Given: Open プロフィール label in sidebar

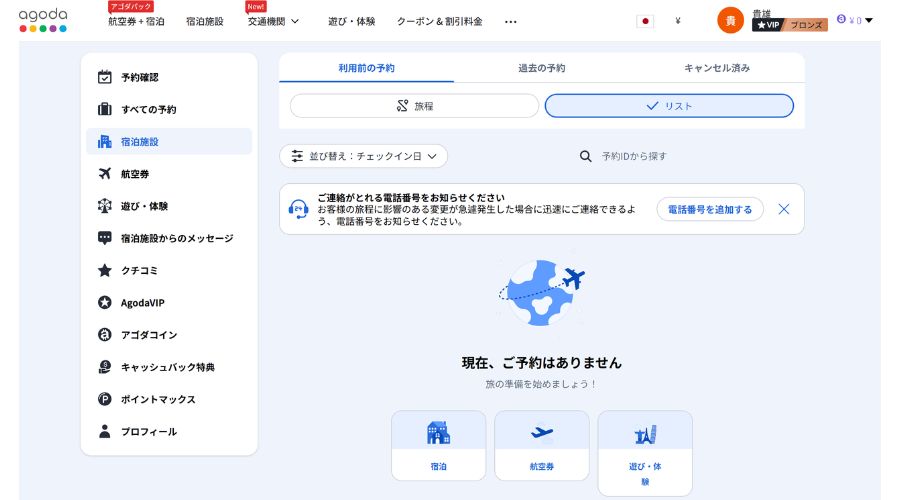Looking at the screenshot, I should (149, 431).
